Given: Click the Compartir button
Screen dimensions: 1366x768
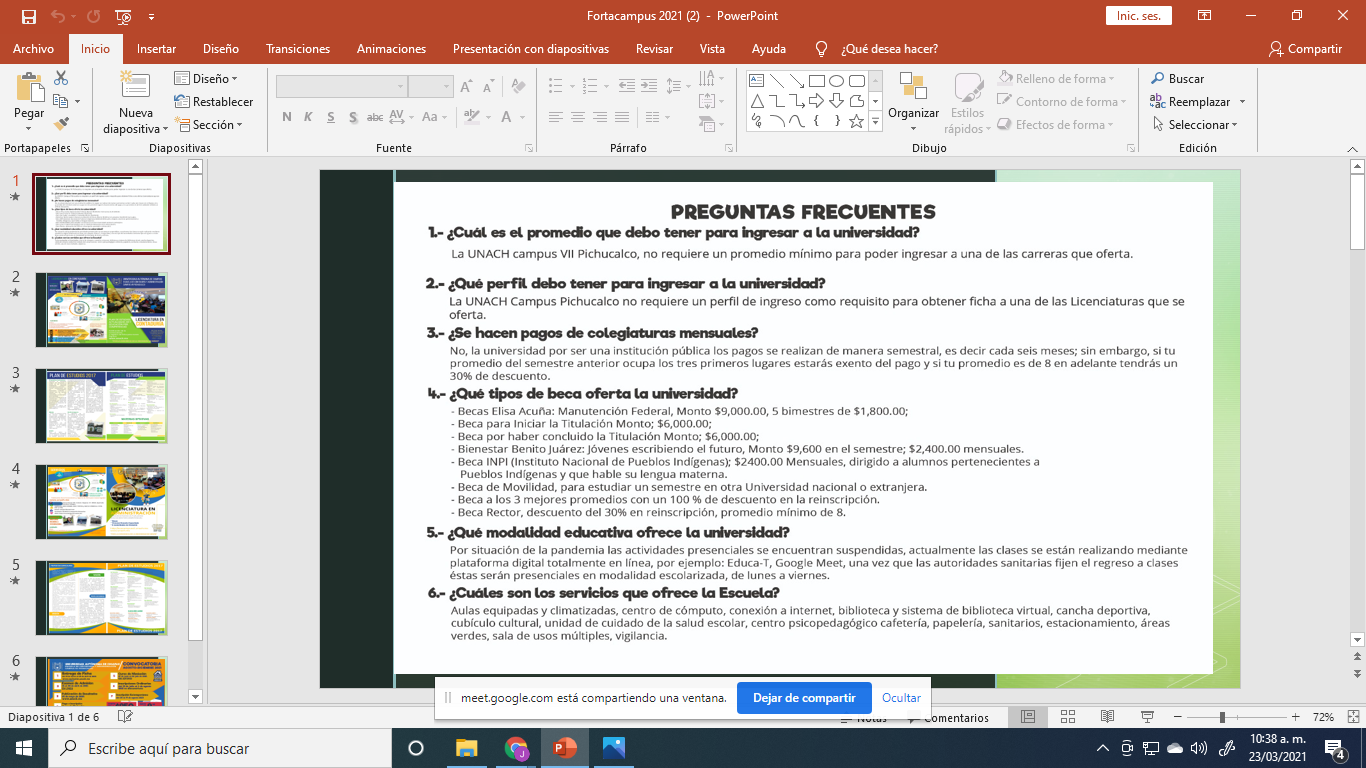Looking at the screenshot, I should pyautogui.click(x=1305, y=49).
